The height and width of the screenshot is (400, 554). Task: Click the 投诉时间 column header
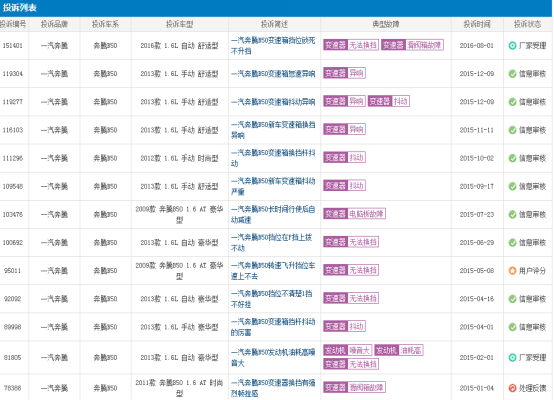[477, 24]
